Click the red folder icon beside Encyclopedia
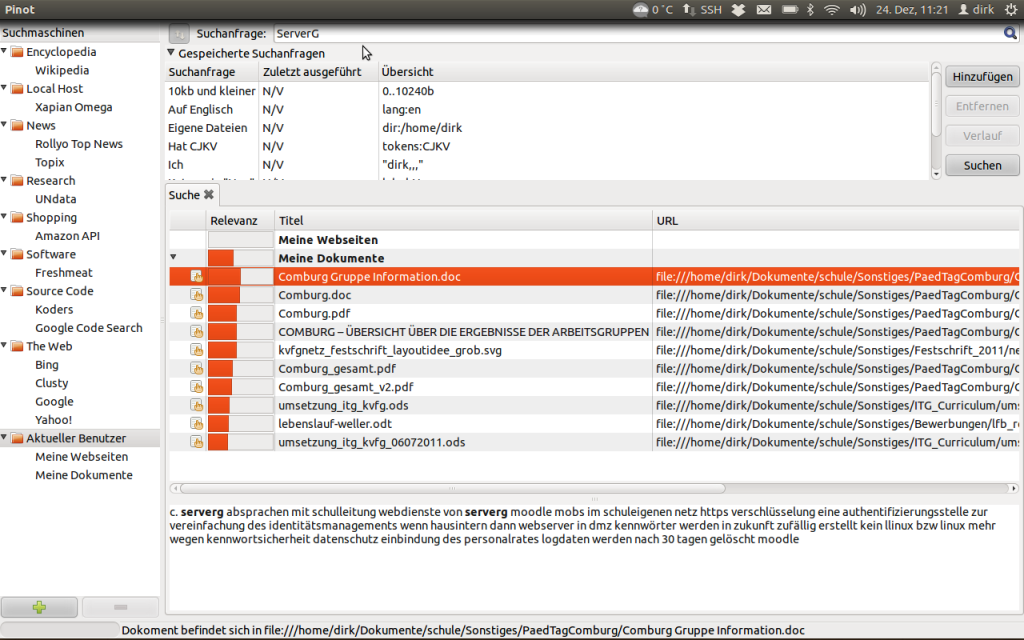Screen dimensions: 1024x640 click(x=18, y=51)
